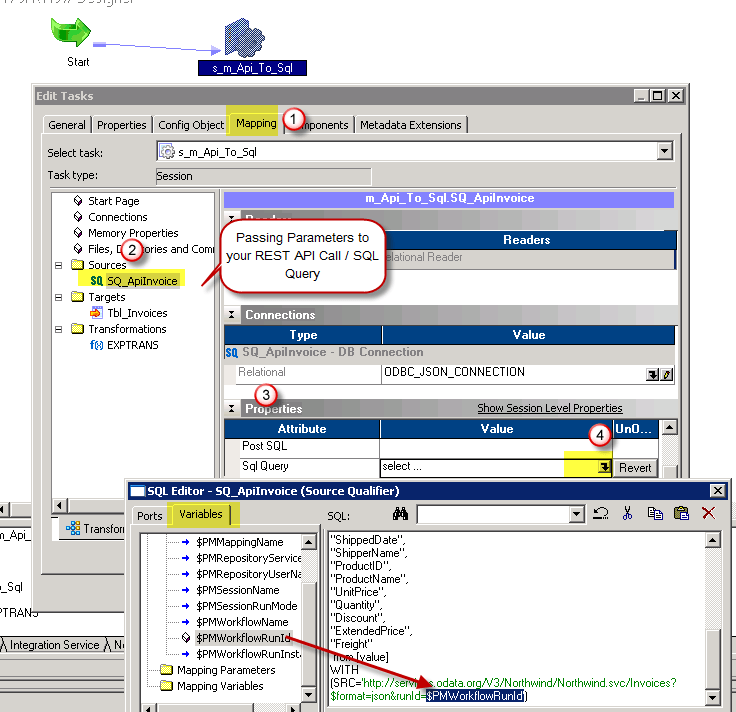Select the s_m_Api_To_Sql session icon
Screen dimensions: 736x712
(245, 38)
